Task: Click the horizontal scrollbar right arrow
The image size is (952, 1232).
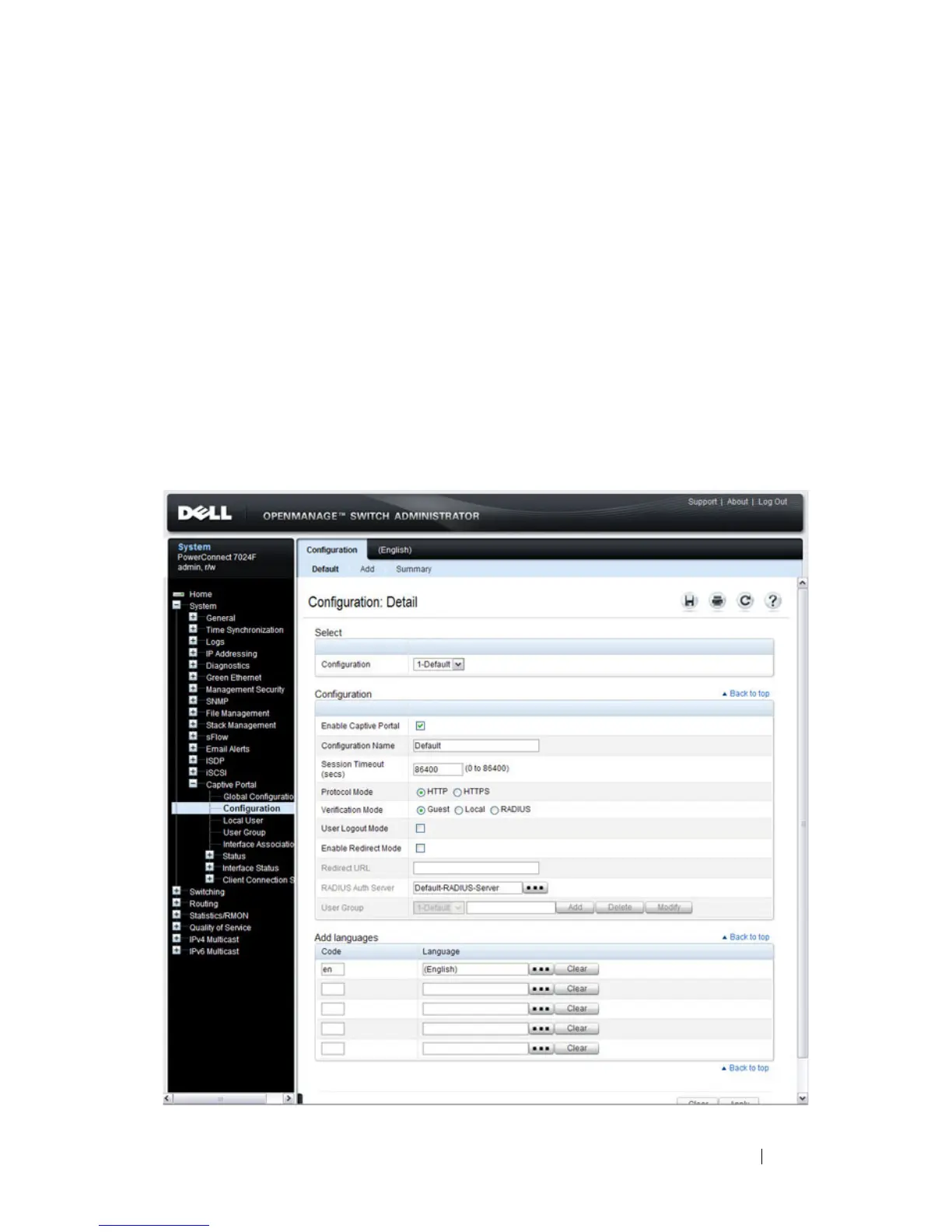Action: tap(289, 1099)
